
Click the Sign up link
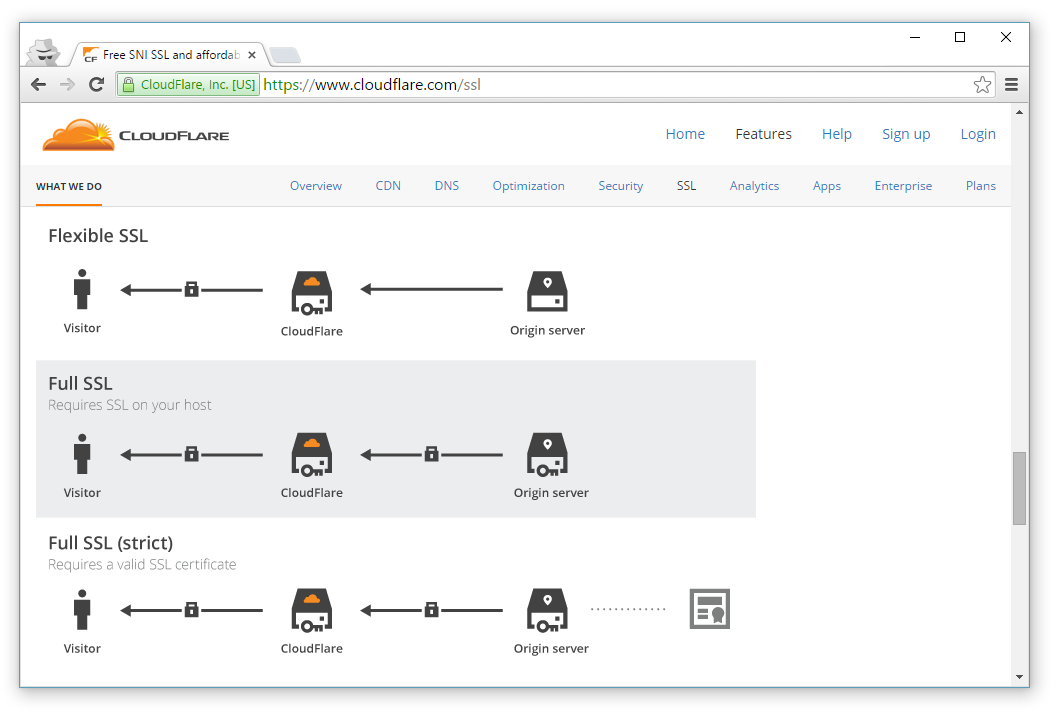[906, 133]
